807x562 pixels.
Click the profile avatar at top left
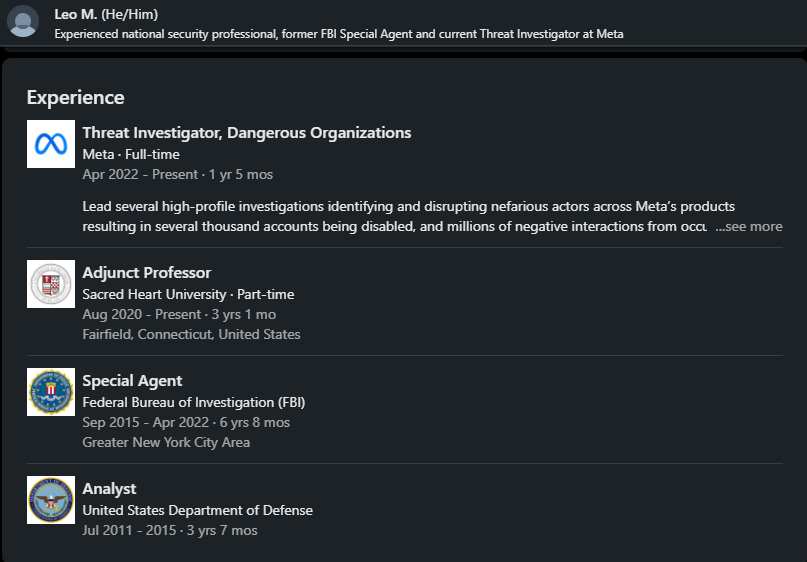tap(22, 21)
